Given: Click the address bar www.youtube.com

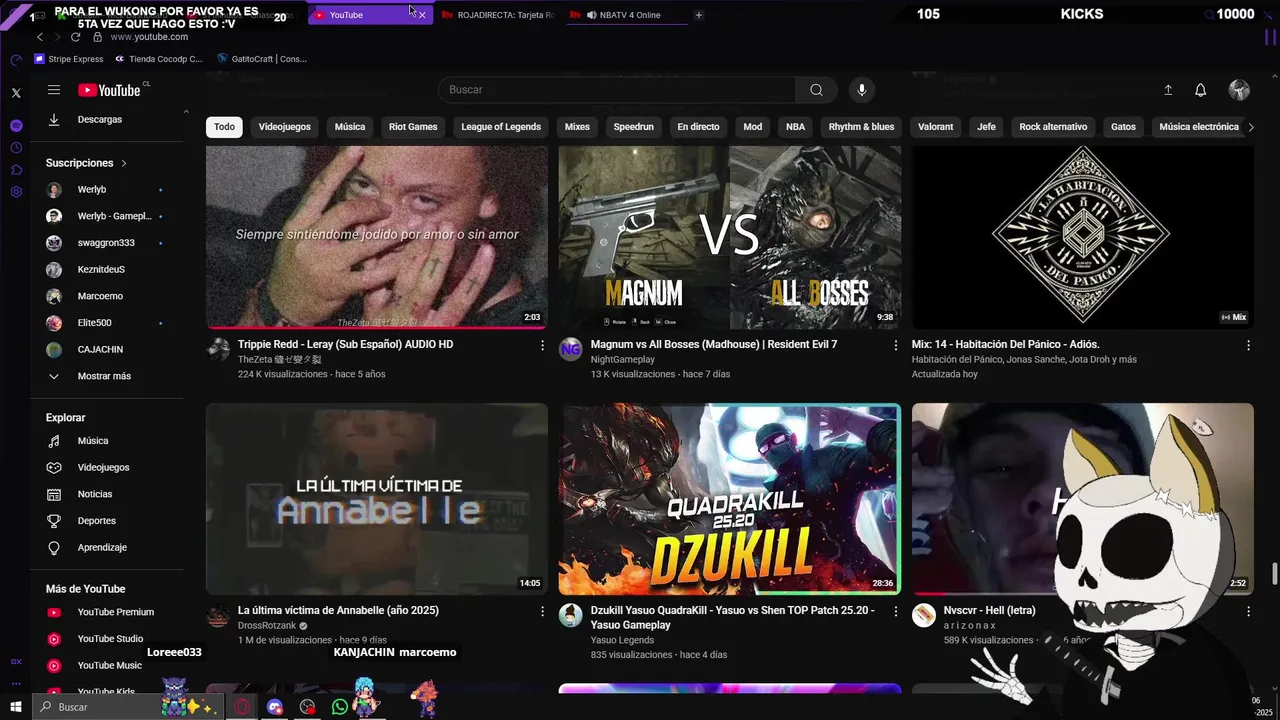Looking at the screenshot, I should pyautogui.click(x=149, y=37).
